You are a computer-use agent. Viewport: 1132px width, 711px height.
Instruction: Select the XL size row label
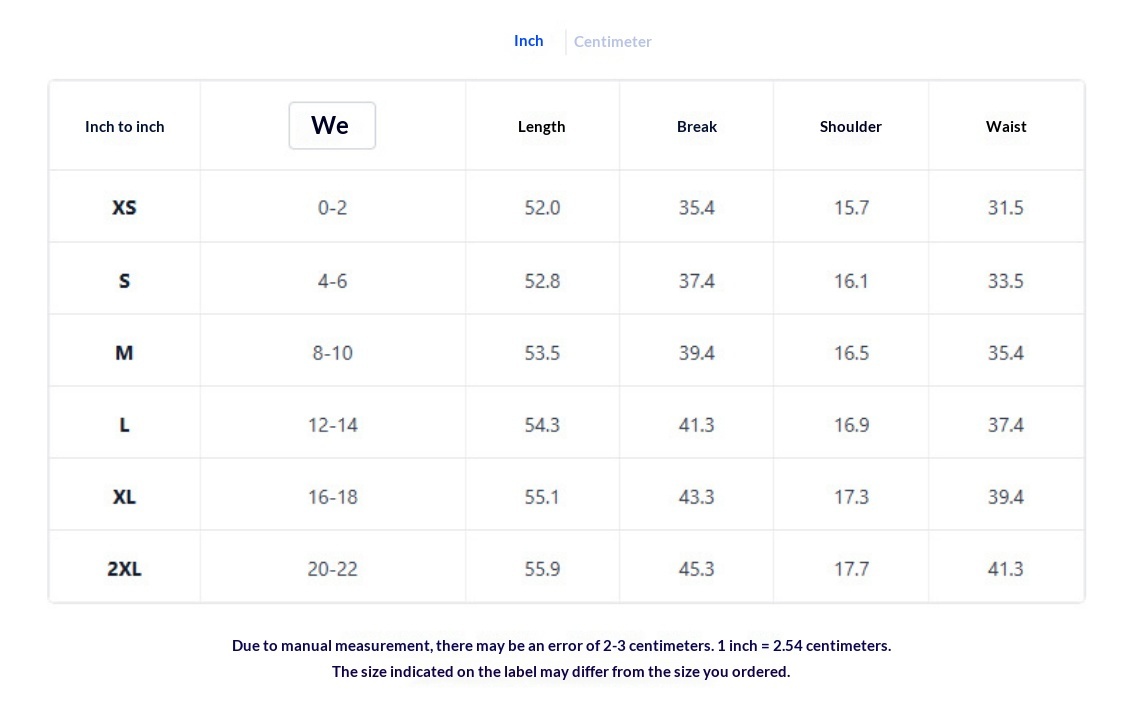(124, 497)
